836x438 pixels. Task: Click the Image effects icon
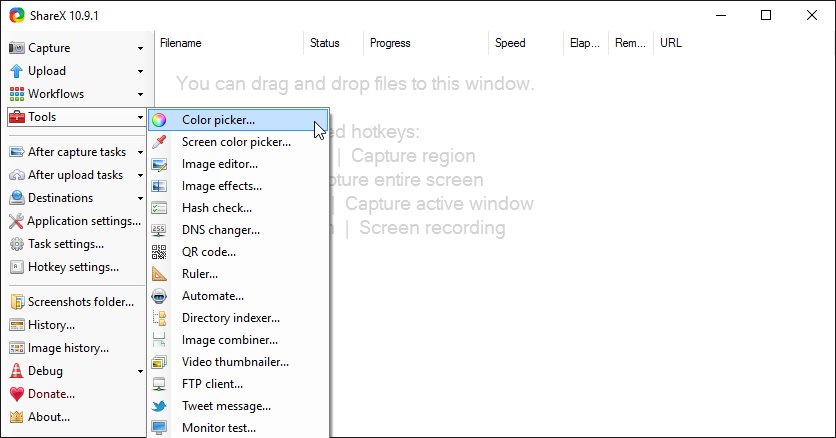pos(159,186)
